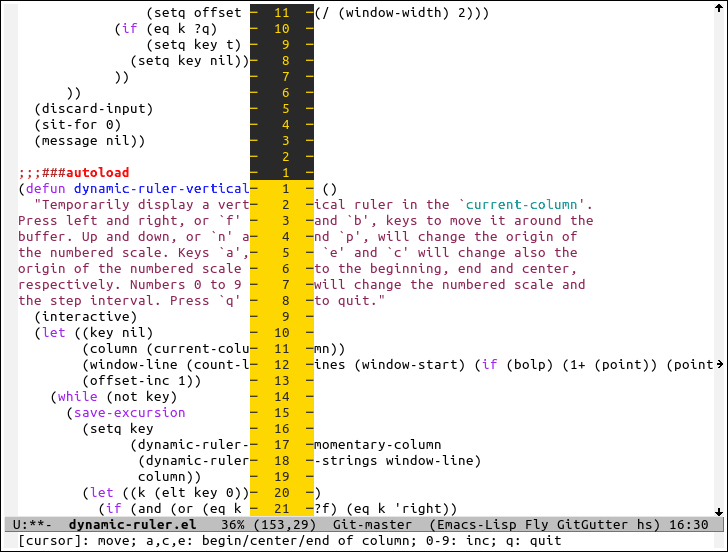Screen dimensions: 728x552
Task: Click the U:**- buffer status indicator
Action: (x=32, y=525)
